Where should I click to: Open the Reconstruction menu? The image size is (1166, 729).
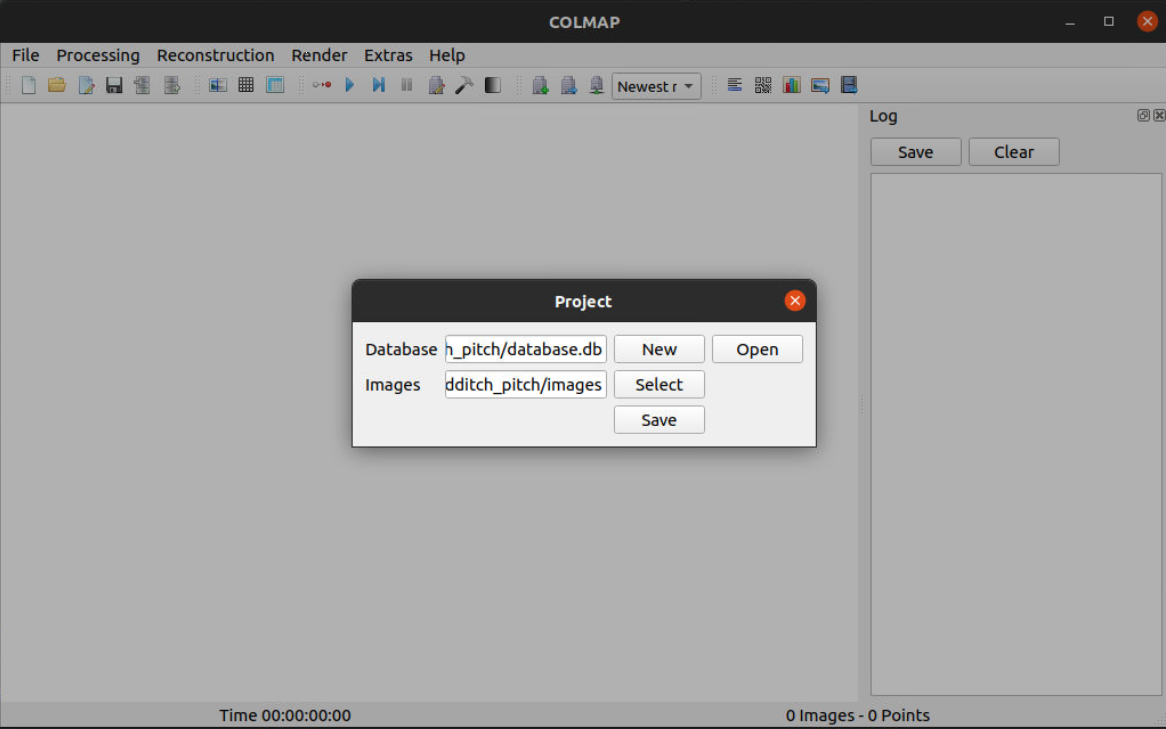pos(215,55)
